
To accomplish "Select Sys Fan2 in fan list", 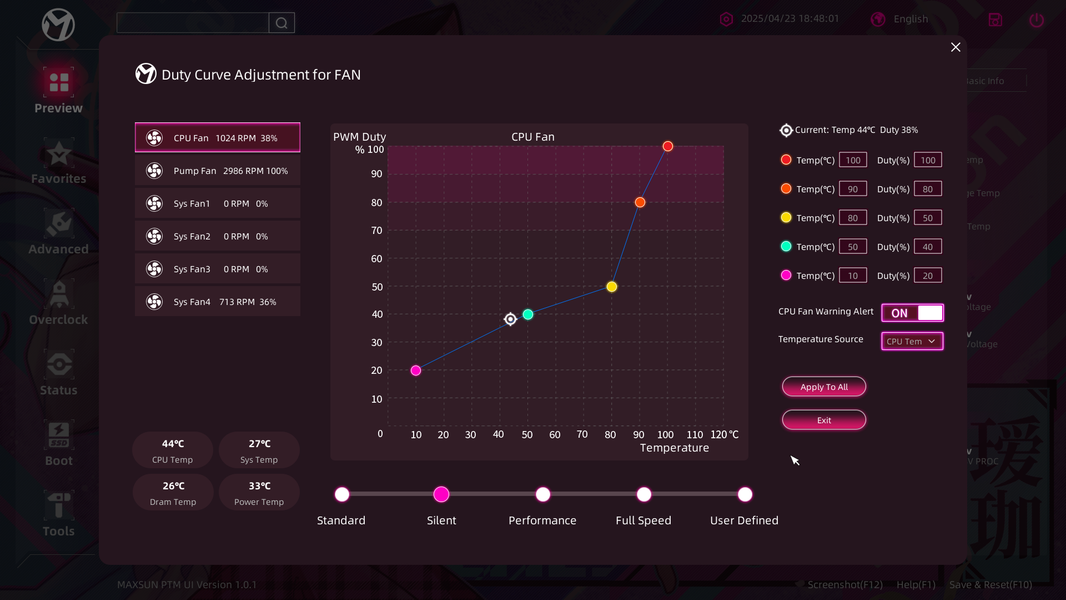I will point(218,236).
